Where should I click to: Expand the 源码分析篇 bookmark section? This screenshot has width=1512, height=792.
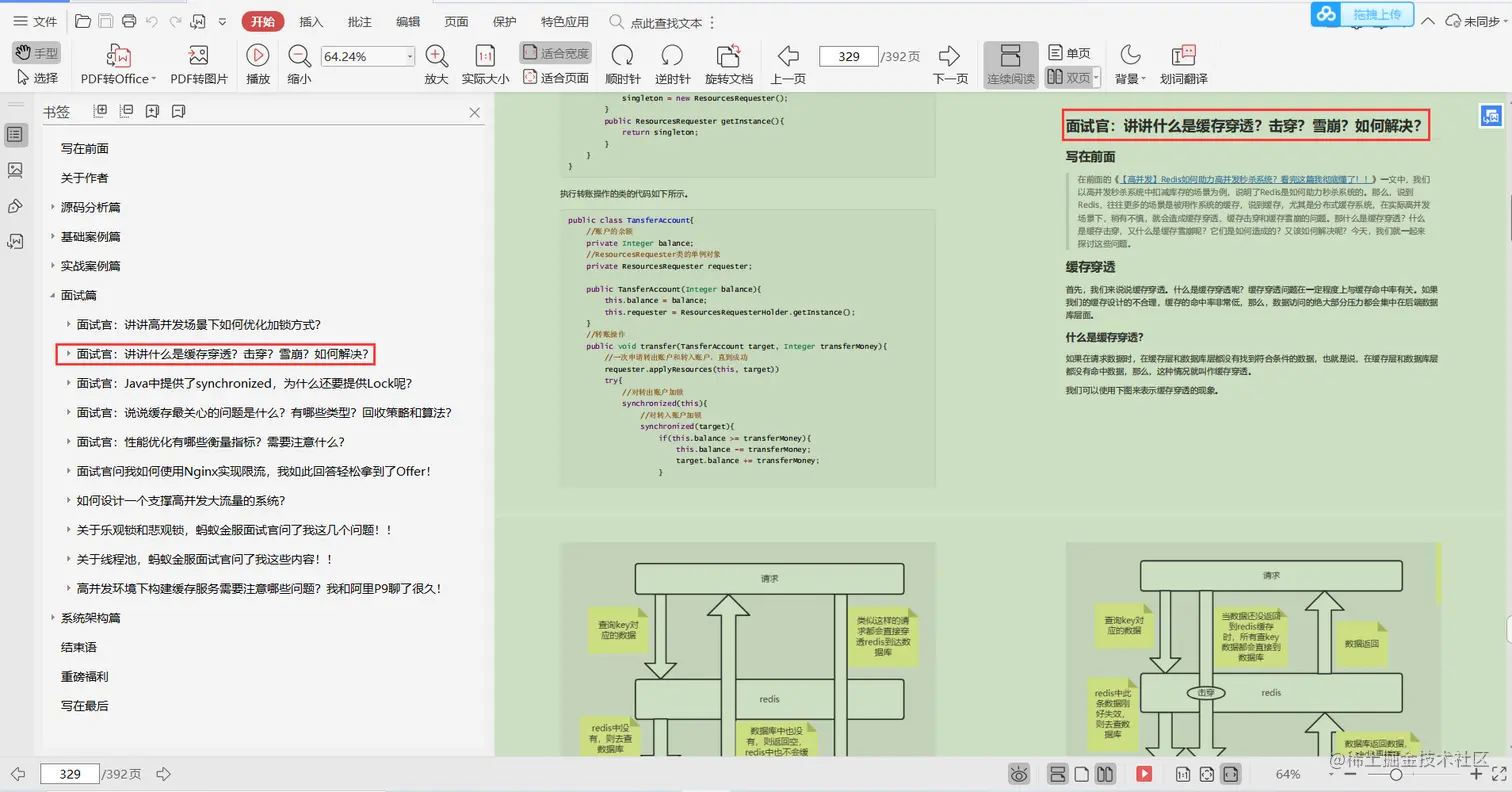tap(53, 207)
